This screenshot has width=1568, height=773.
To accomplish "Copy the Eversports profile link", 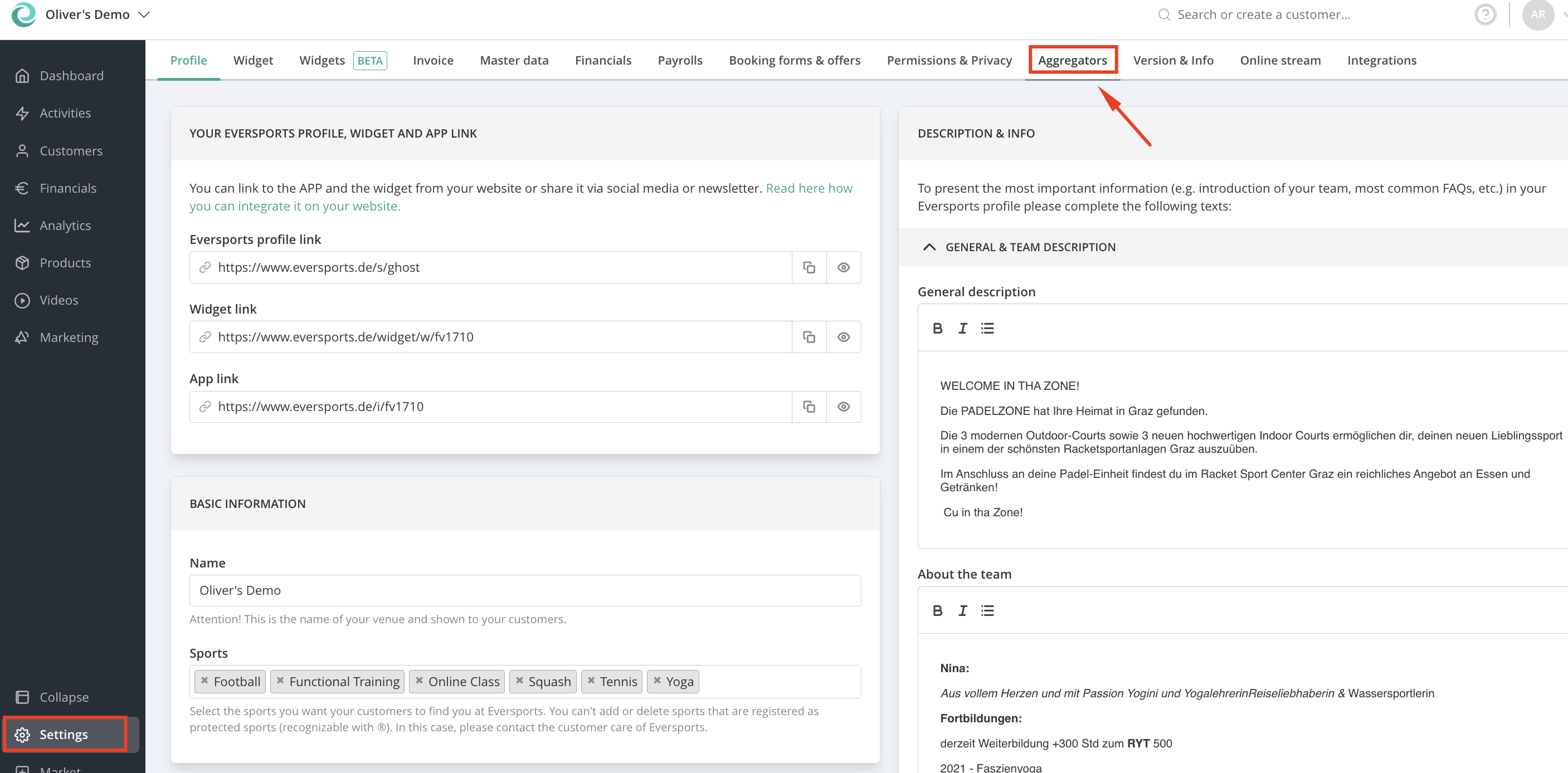I will pos(809,268).
